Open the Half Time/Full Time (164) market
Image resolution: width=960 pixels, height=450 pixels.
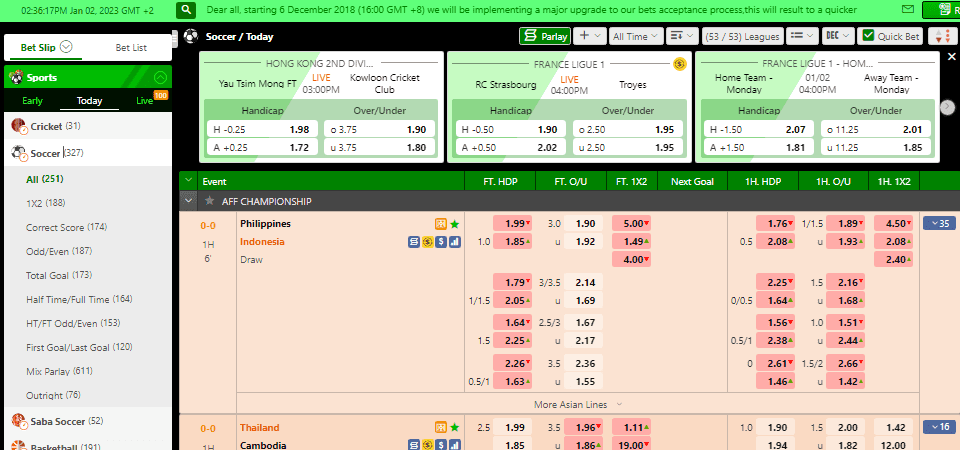coord(80,299)
